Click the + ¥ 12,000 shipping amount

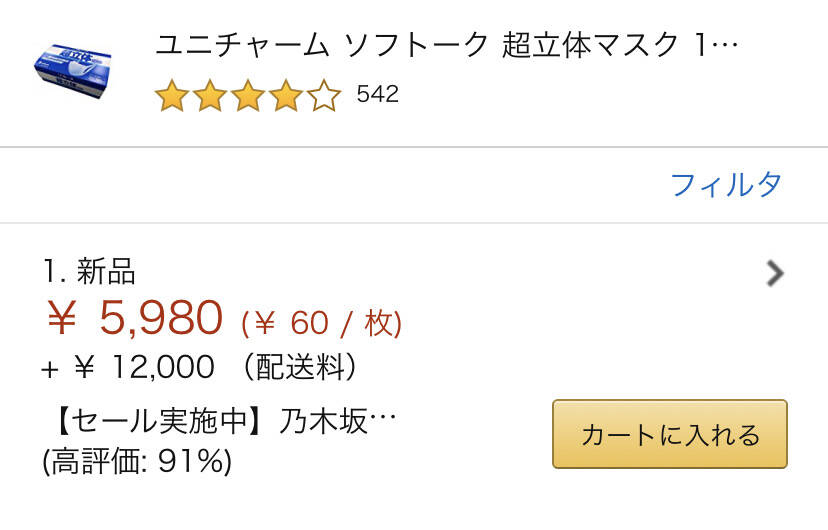[128, 368]
